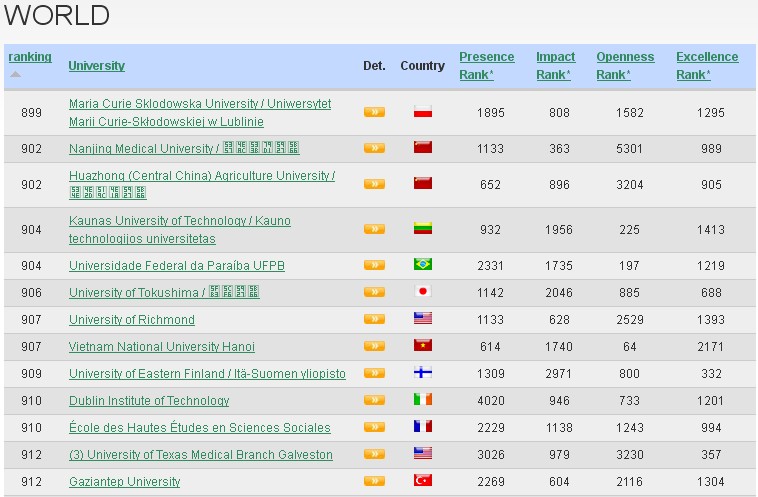758x497 pixels.
Task: Click the Brazil flag icon
Action: (x=422, y=266)
